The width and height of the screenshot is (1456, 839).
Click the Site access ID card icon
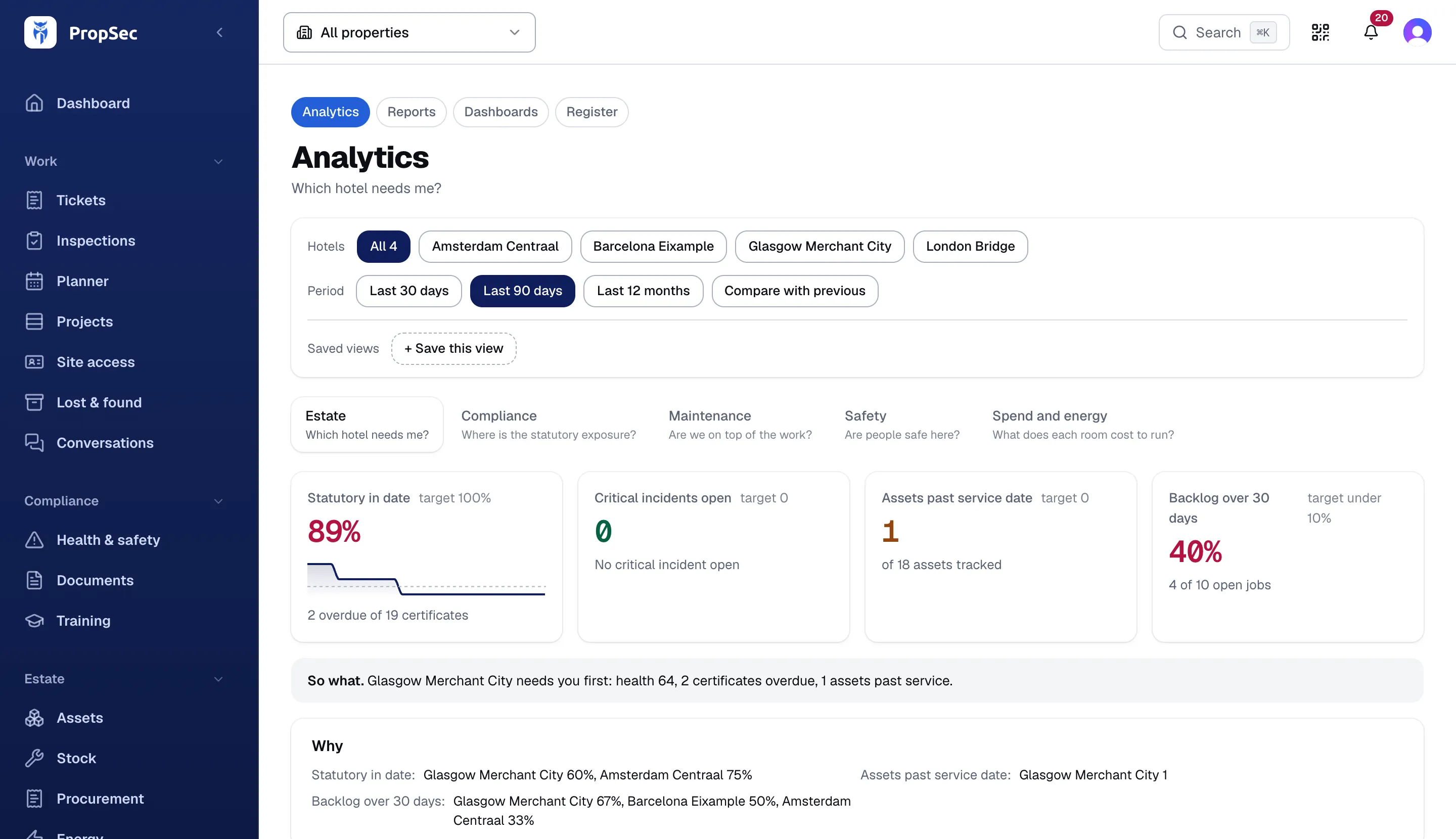pos(34,362)
